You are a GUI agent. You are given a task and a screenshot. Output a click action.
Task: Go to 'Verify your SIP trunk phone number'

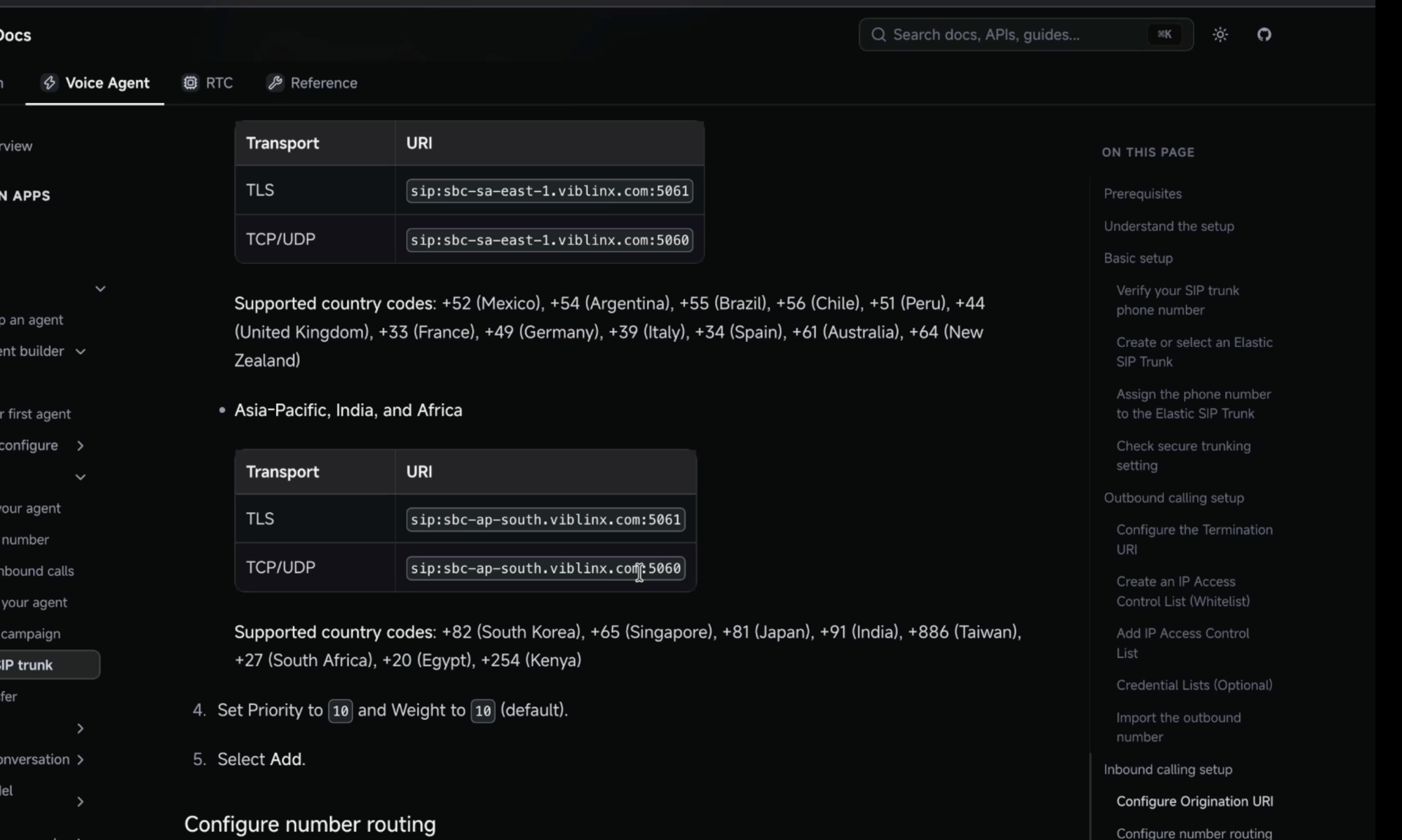[1178, 300]
